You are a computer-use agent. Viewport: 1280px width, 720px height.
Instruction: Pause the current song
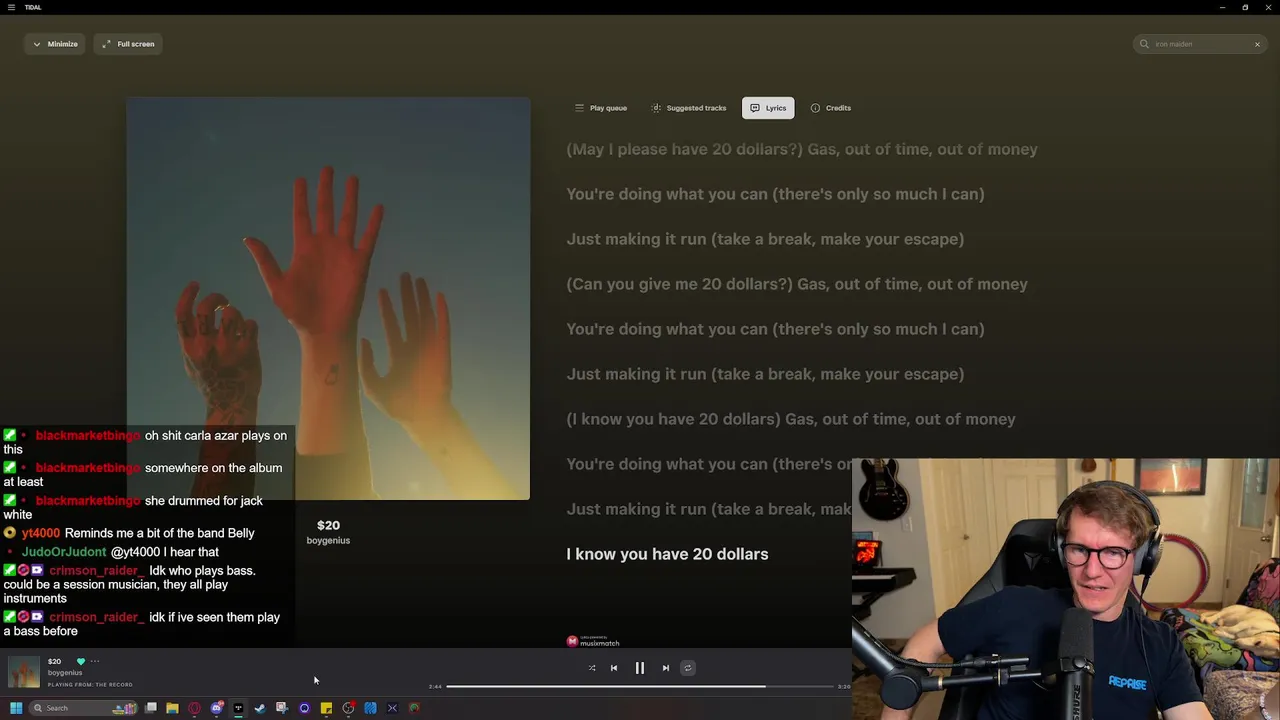click(x=640, y=668)
